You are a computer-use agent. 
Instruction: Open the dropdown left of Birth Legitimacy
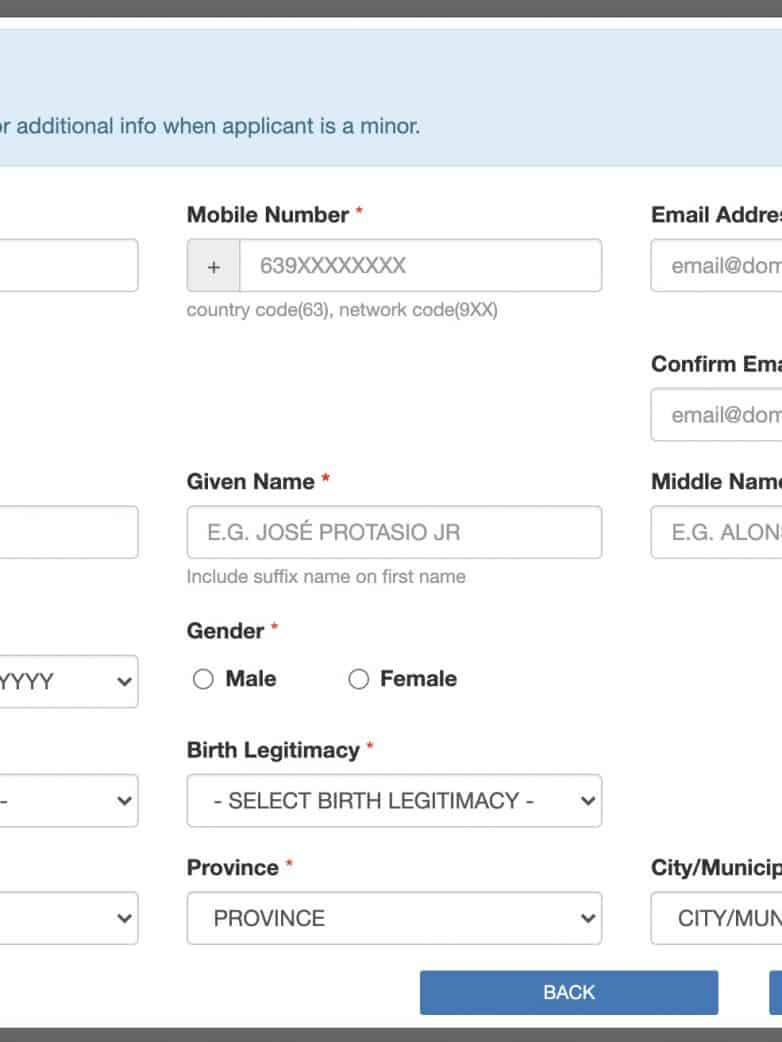68,801
